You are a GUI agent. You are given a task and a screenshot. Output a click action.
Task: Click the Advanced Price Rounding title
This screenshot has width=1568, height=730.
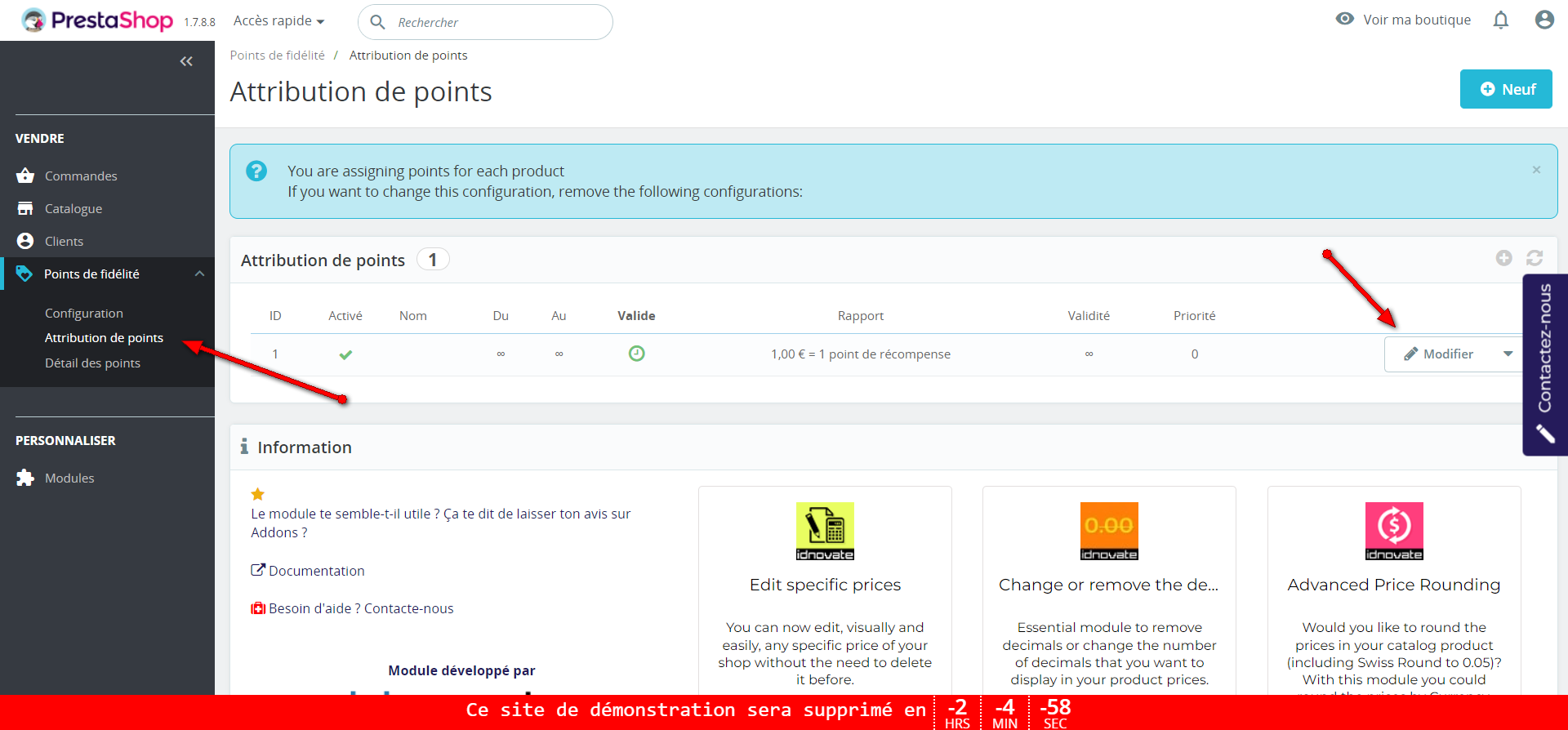pyautogui.click(x=1394, y=585)
